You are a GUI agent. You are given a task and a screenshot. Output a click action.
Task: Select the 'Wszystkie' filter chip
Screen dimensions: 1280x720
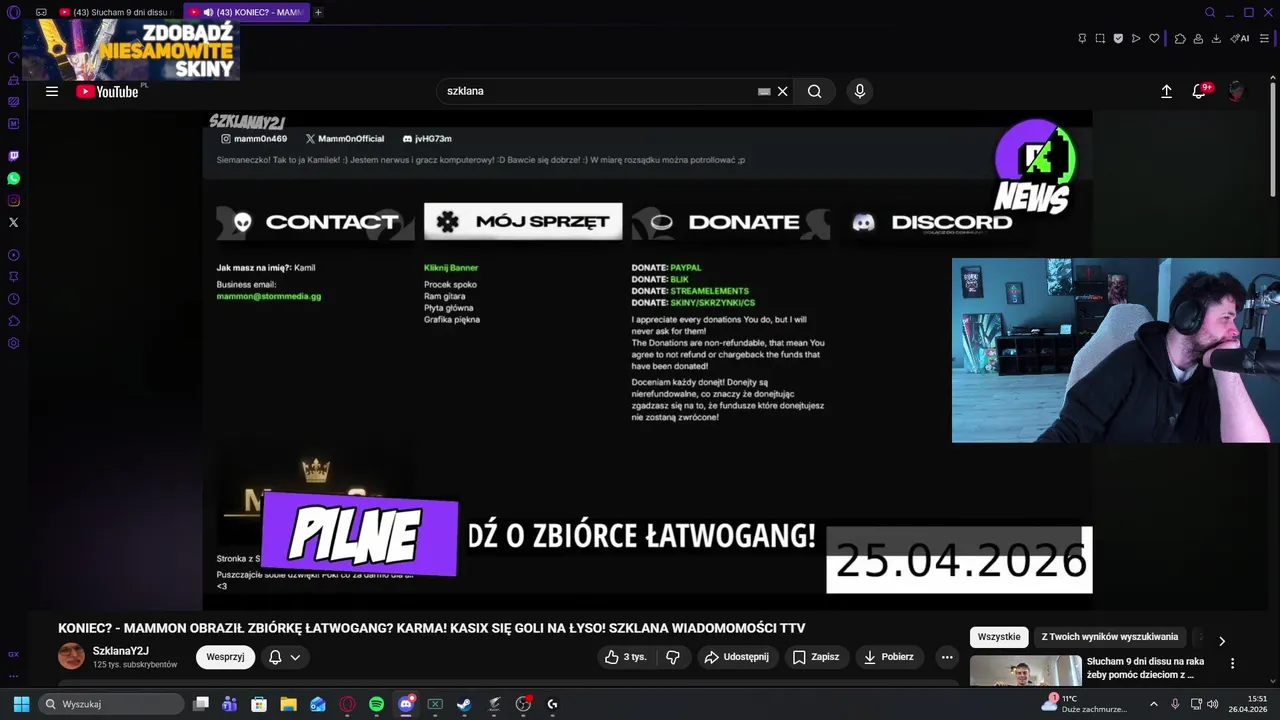[999, 637]
